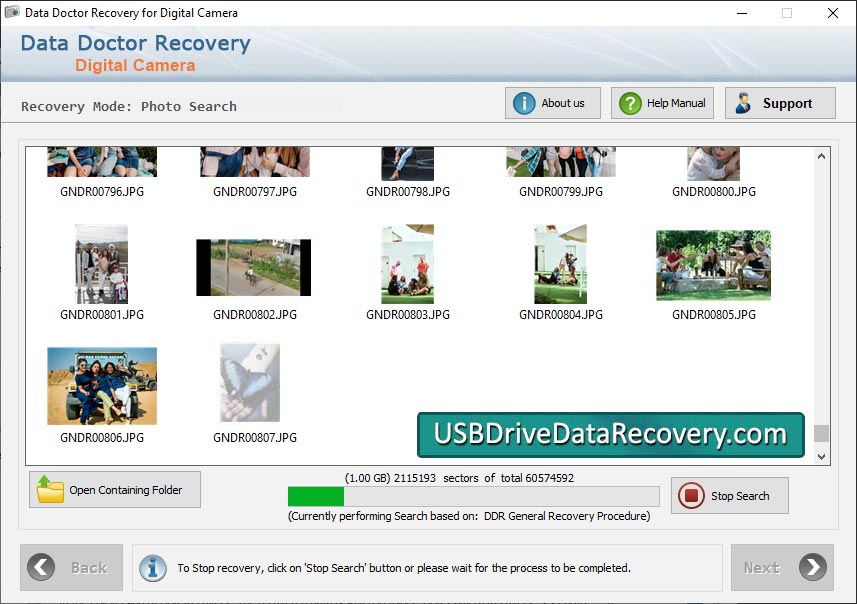Click the Support person icon

click(x=743, y=103)
